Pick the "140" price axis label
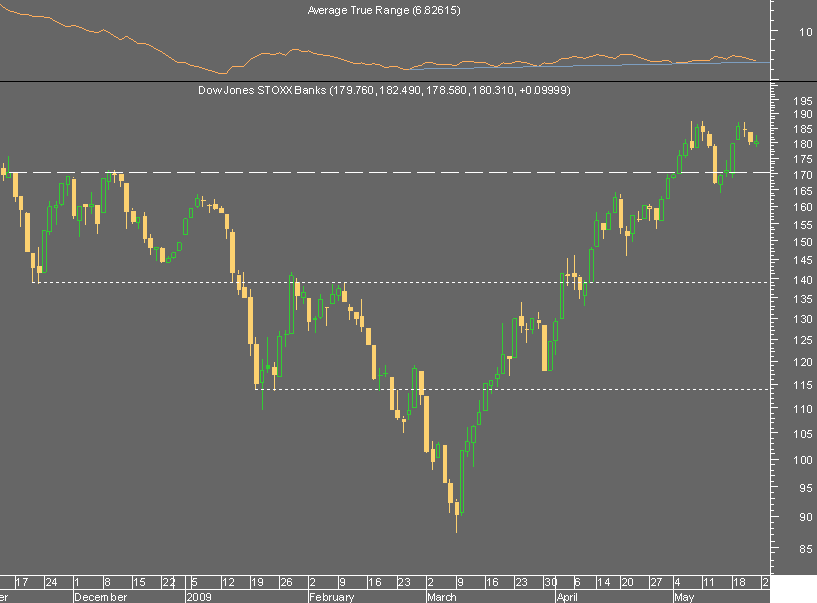The image size is (817, 603). coord(802,280)
